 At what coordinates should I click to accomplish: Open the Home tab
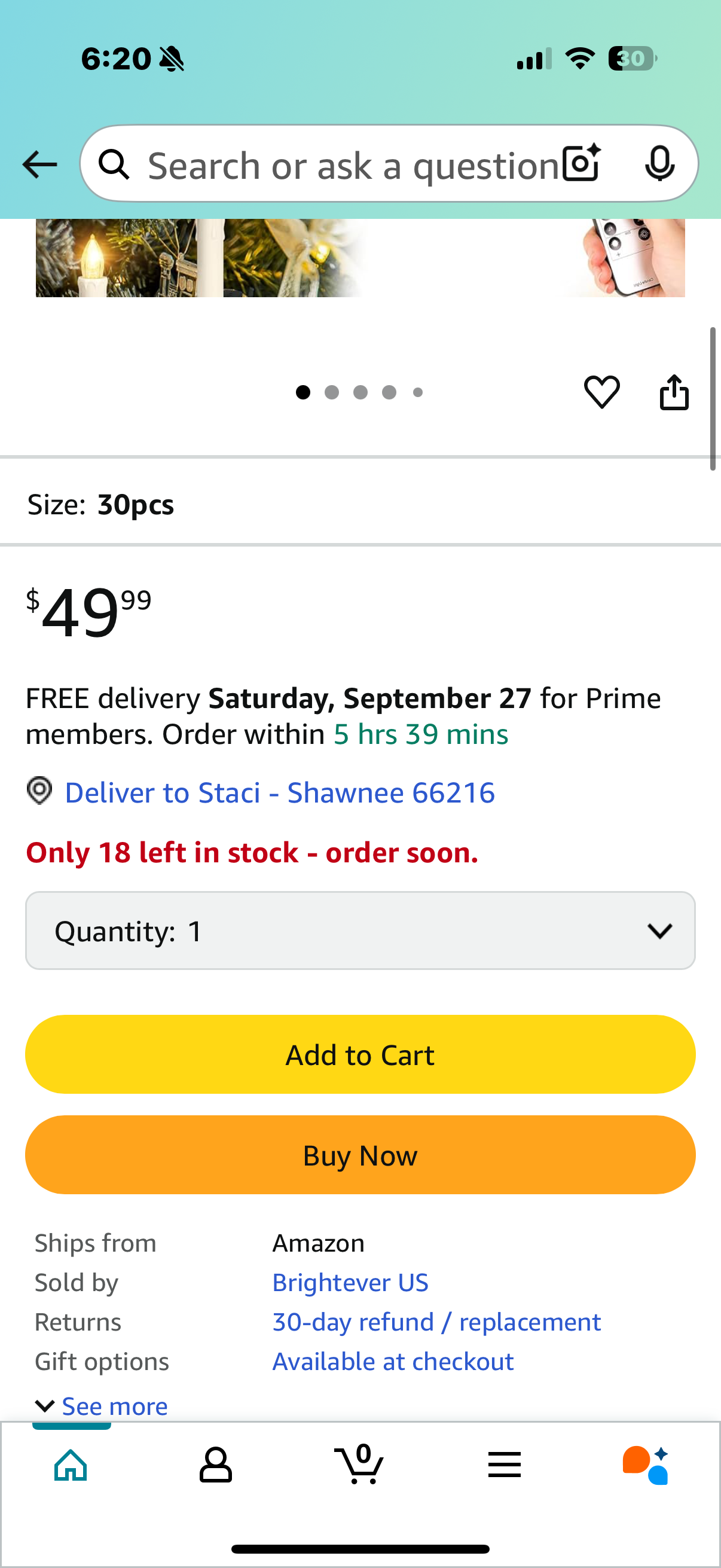[71, 1465]
